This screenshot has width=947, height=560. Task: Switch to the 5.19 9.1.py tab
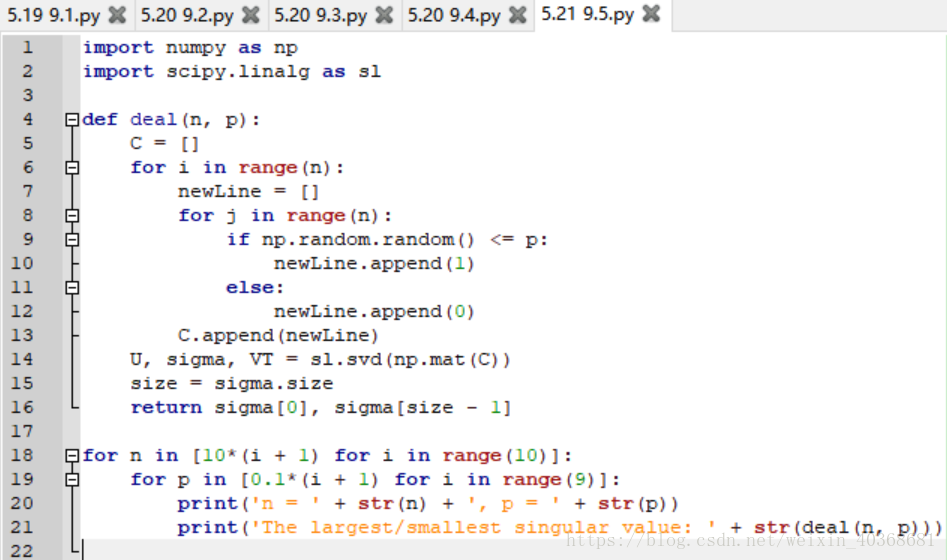click(x=53, y=15)
